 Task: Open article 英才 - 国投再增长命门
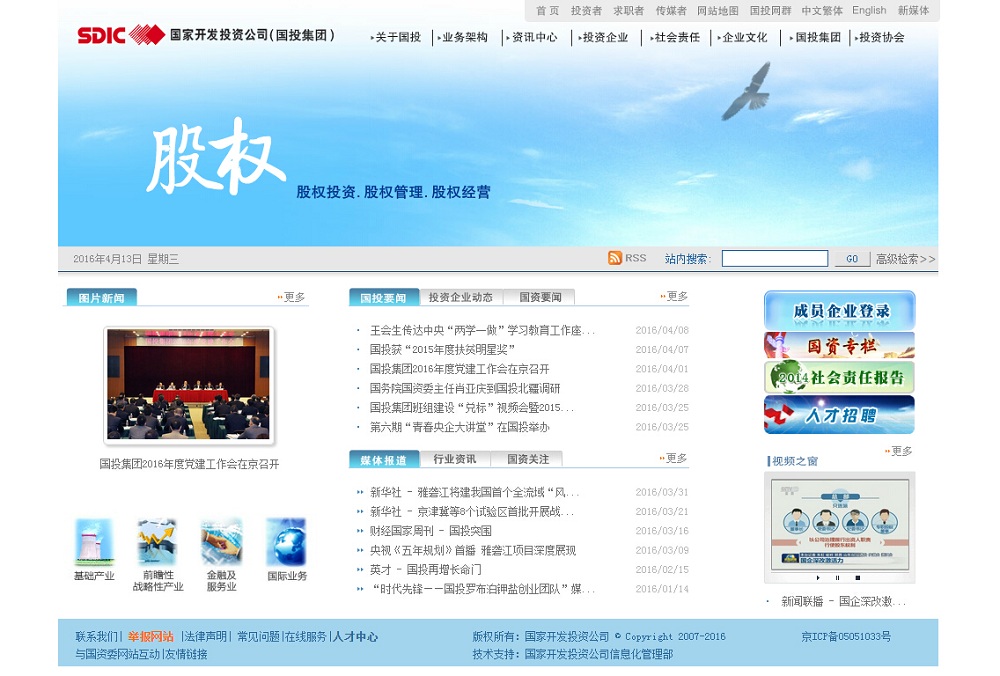point(425,569)
